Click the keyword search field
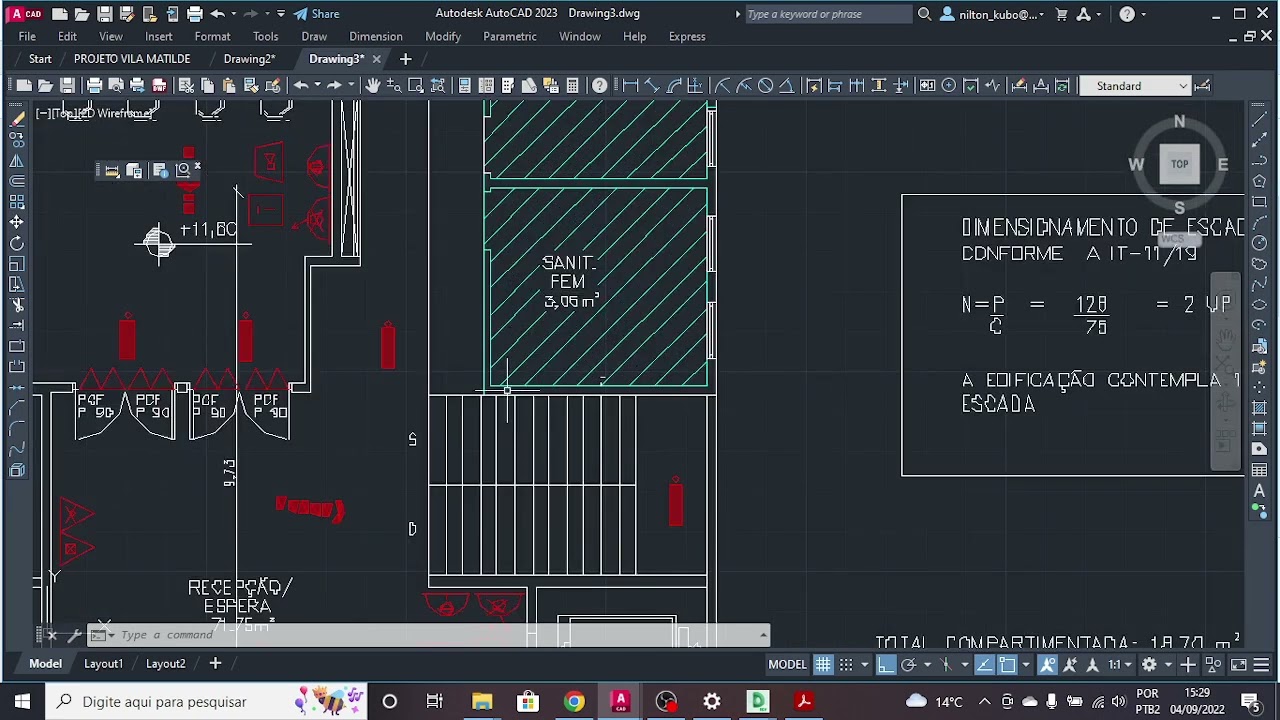 pos(828,14)
